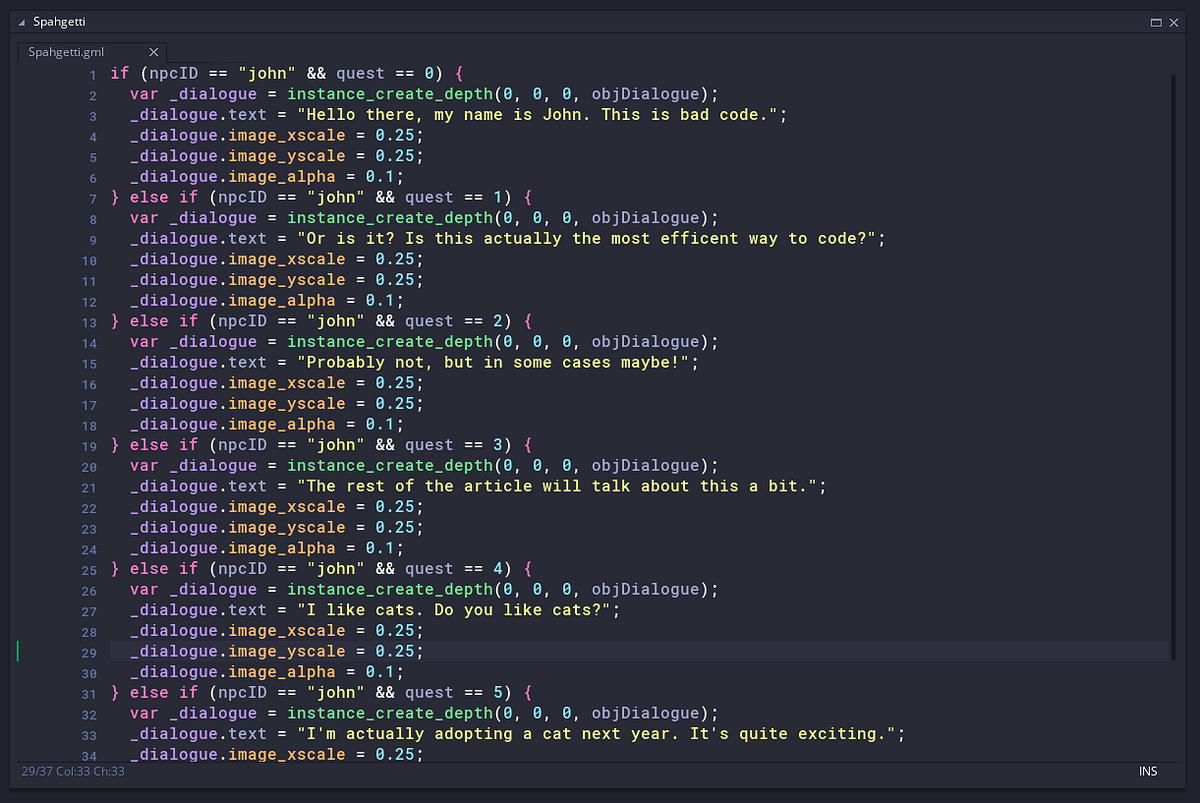The width and height of the screenshot is (1200, 803).
Task: Click the Spahgetti title bar label
Action: 59,21
